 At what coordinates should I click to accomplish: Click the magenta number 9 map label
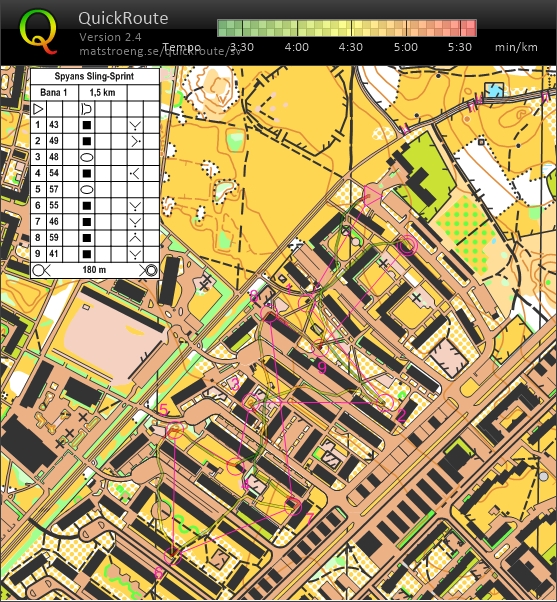[322, 368]
